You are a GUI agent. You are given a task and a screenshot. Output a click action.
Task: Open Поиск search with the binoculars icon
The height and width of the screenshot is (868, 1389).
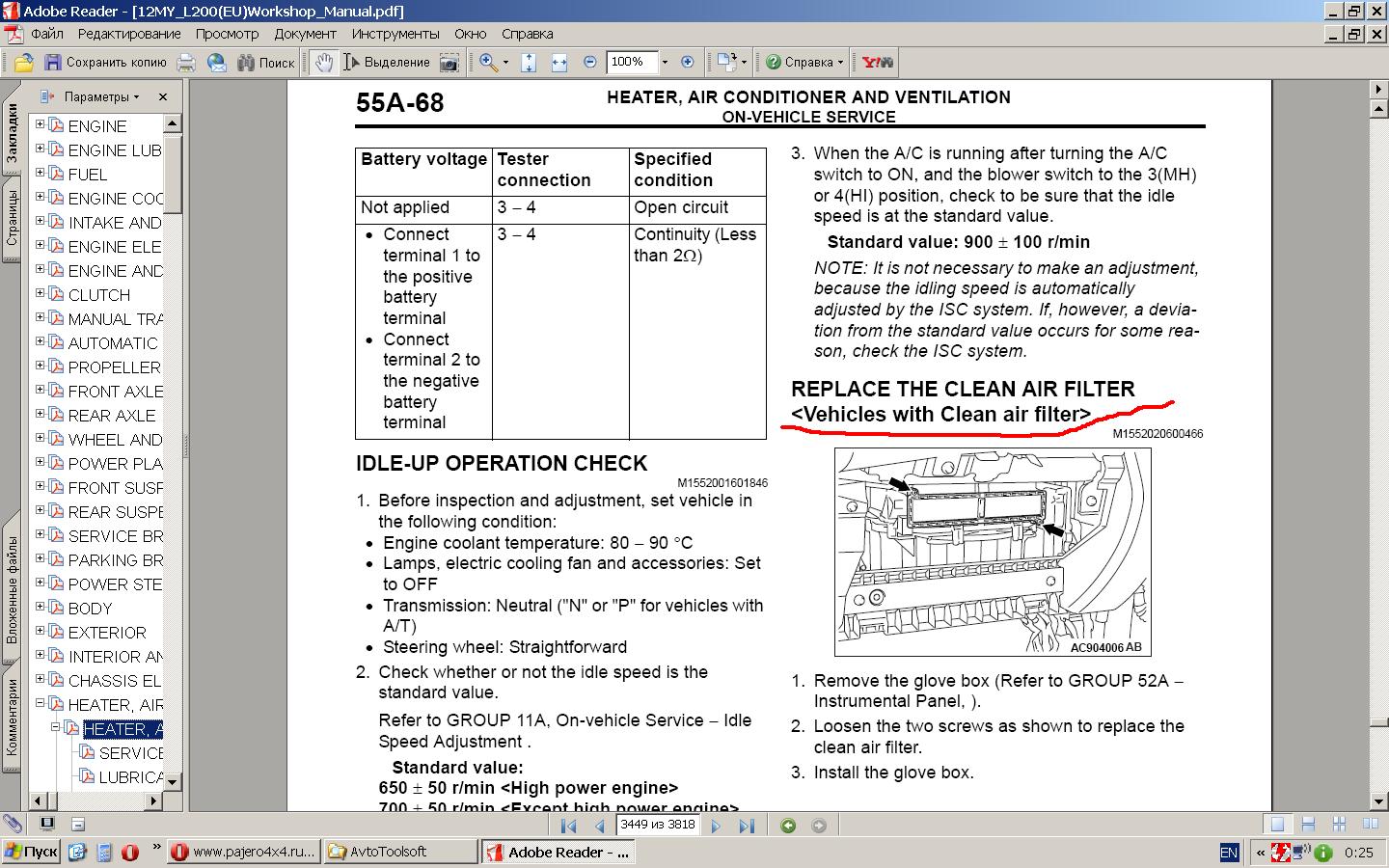coord(264,63)
